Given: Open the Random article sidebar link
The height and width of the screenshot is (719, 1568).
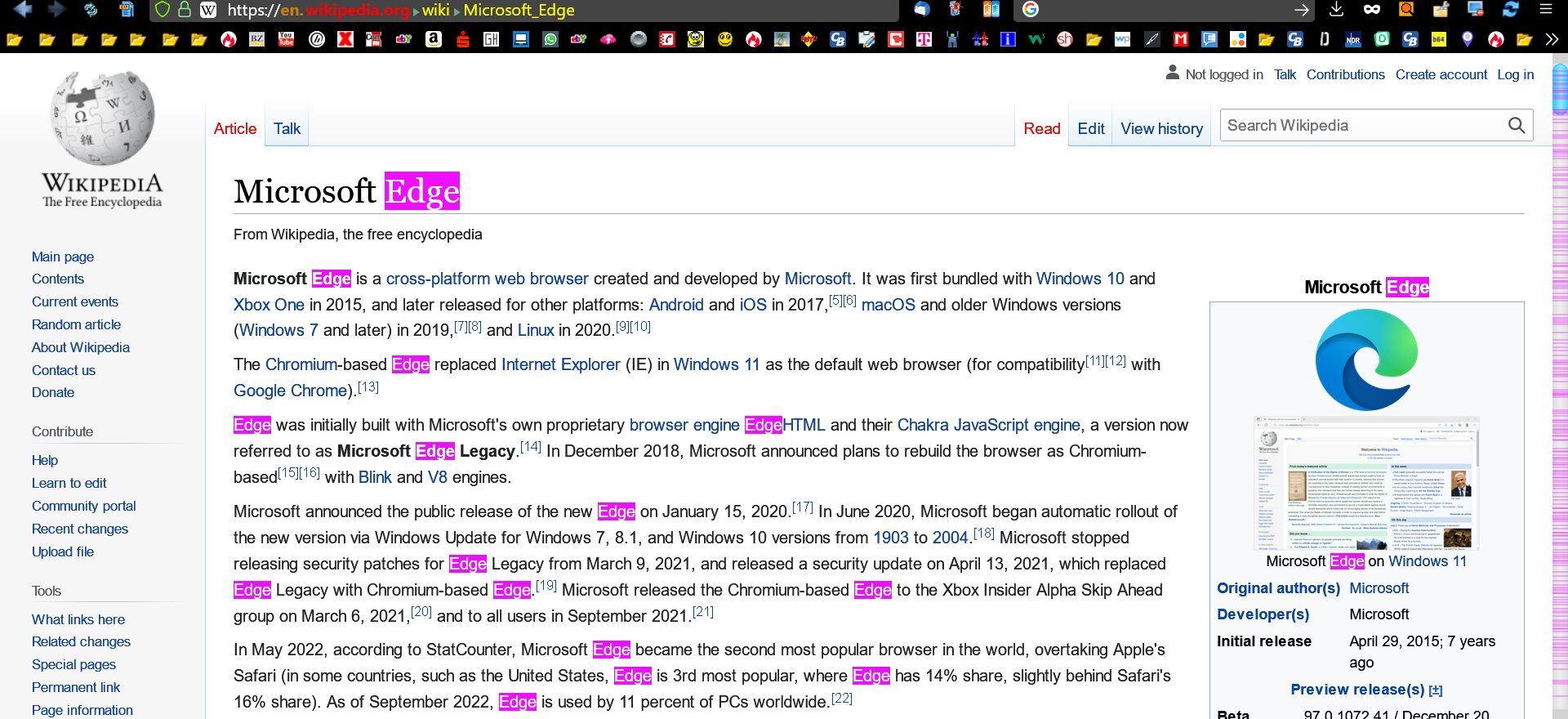Looking at the screenshot, I should tap(76, 324).
